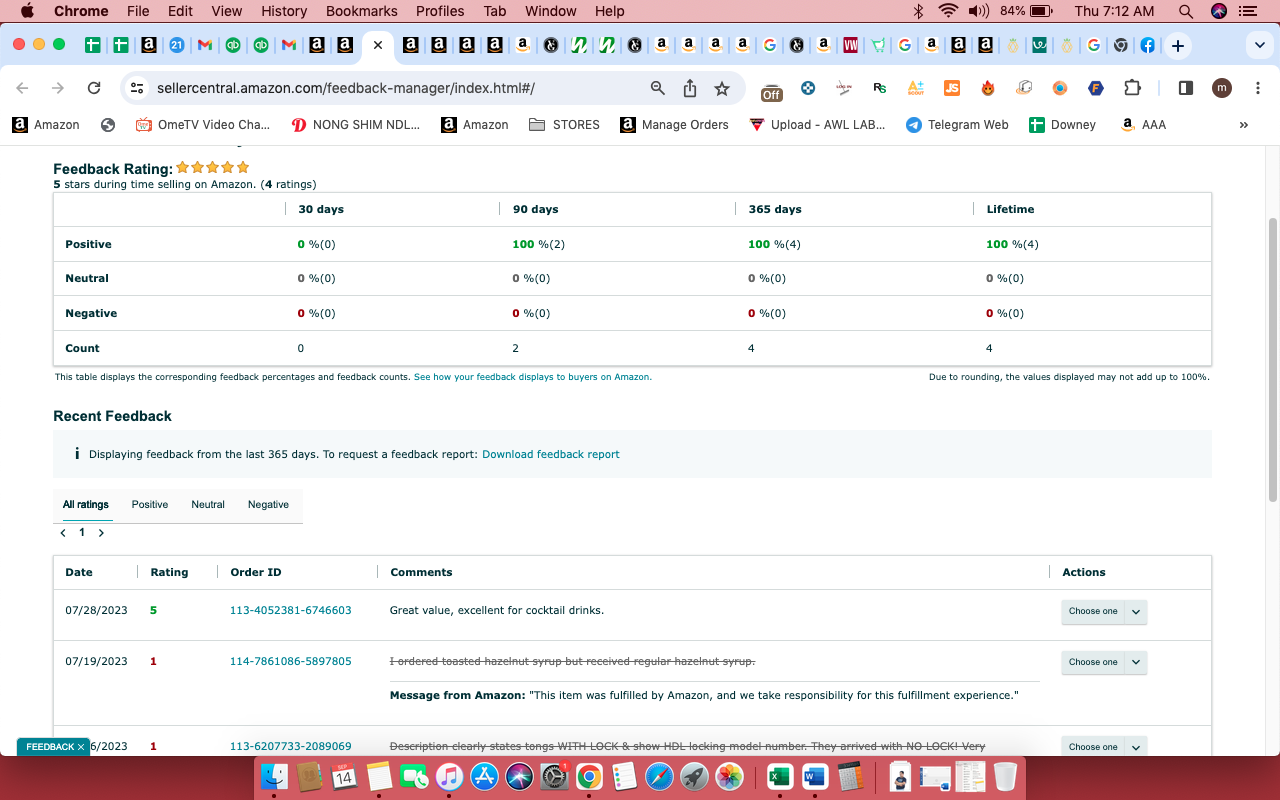
Task: Open Finder from the Dock
Action: coord(274,776)
